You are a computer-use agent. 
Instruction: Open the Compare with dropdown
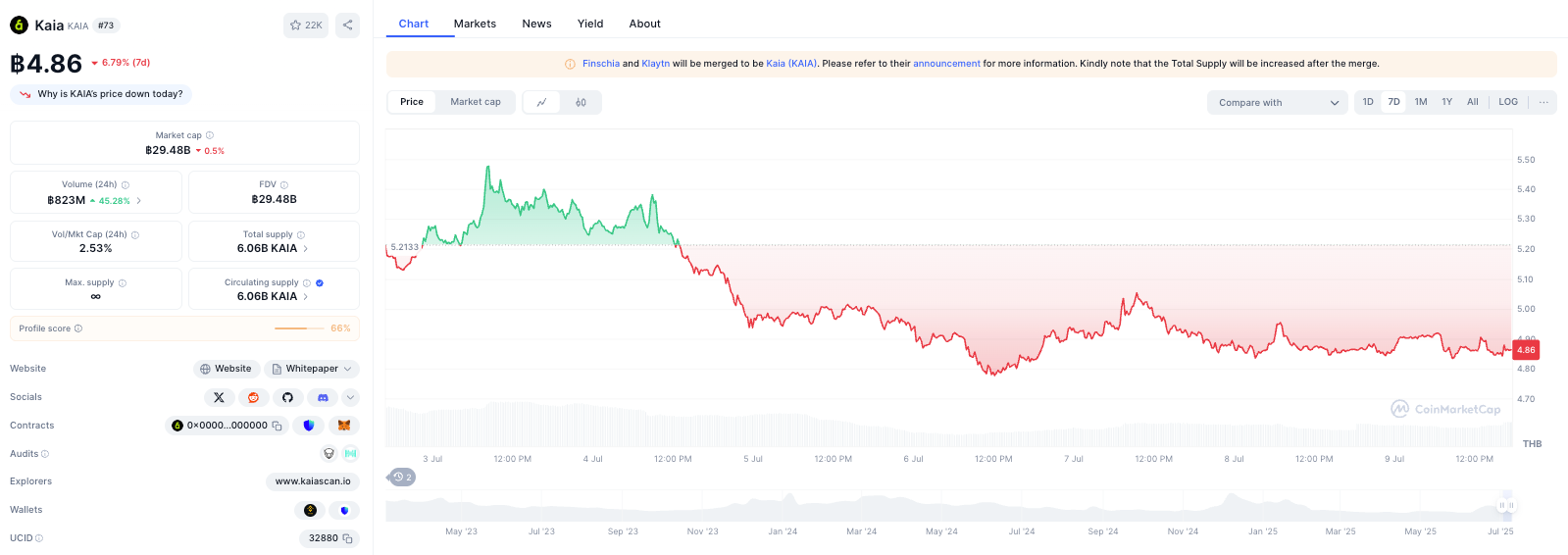[1278, 103]
